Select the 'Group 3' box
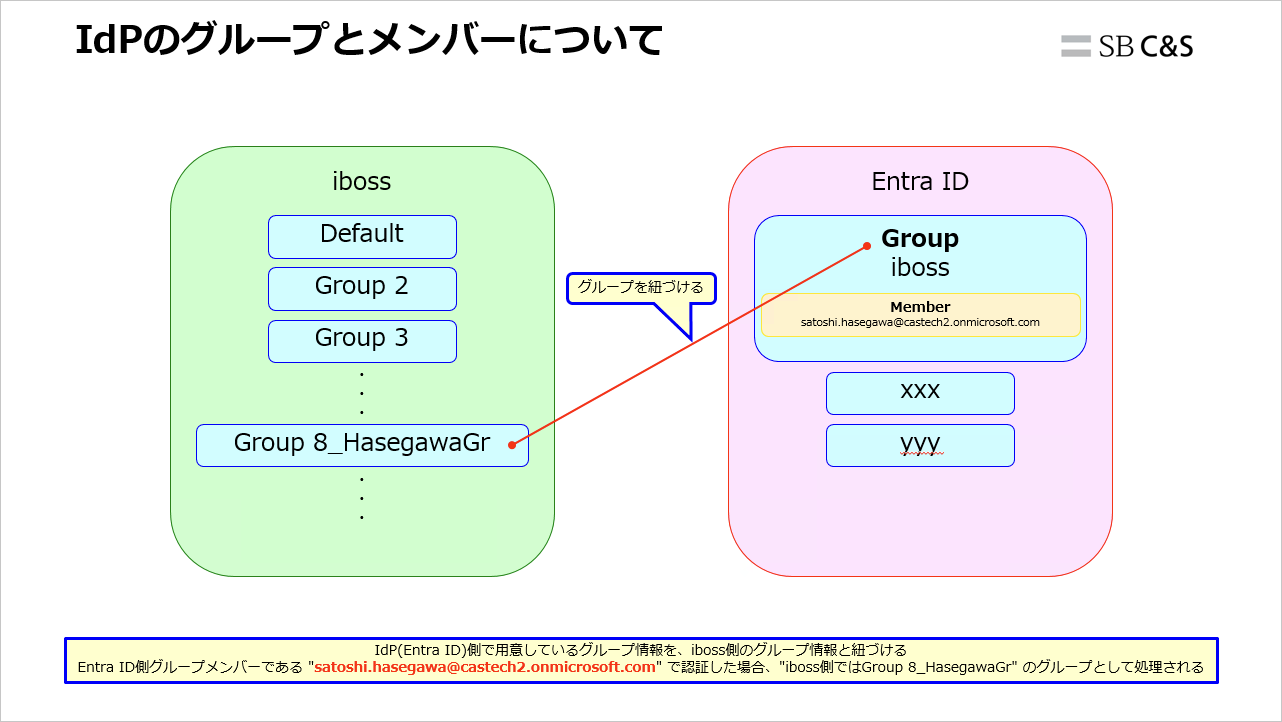 pos(362,341)
